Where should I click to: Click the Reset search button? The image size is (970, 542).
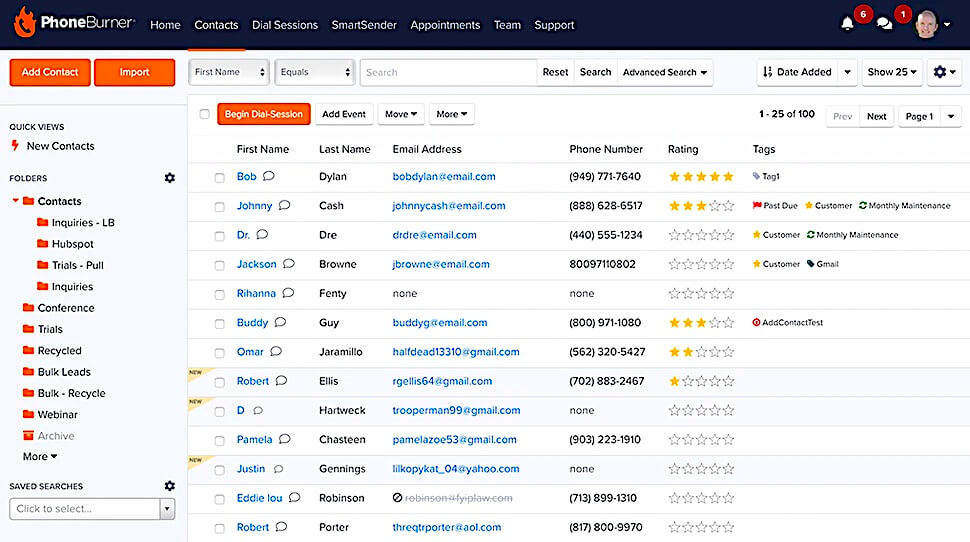point(555,72)
